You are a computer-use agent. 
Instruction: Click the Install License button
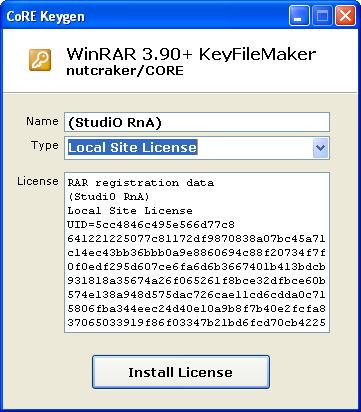(181, 372)
